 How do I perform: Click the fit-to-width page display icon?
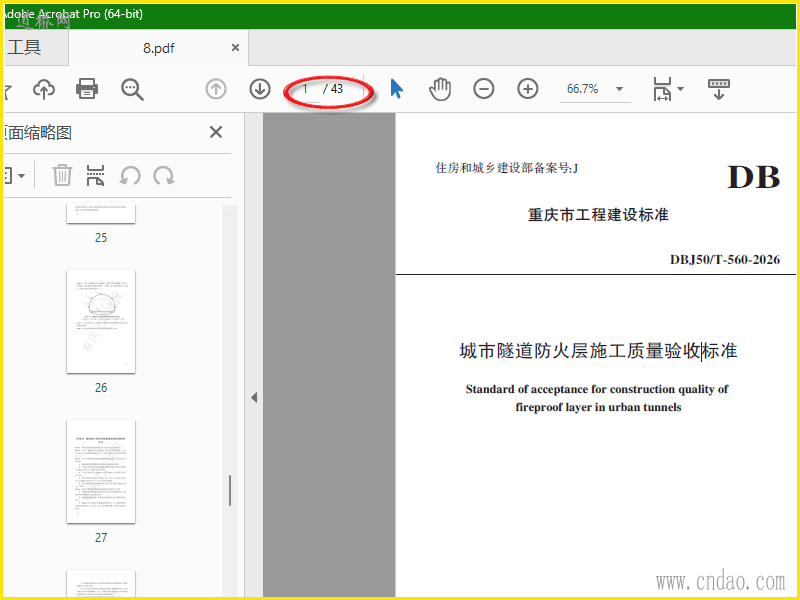click(x=662, y=89)
